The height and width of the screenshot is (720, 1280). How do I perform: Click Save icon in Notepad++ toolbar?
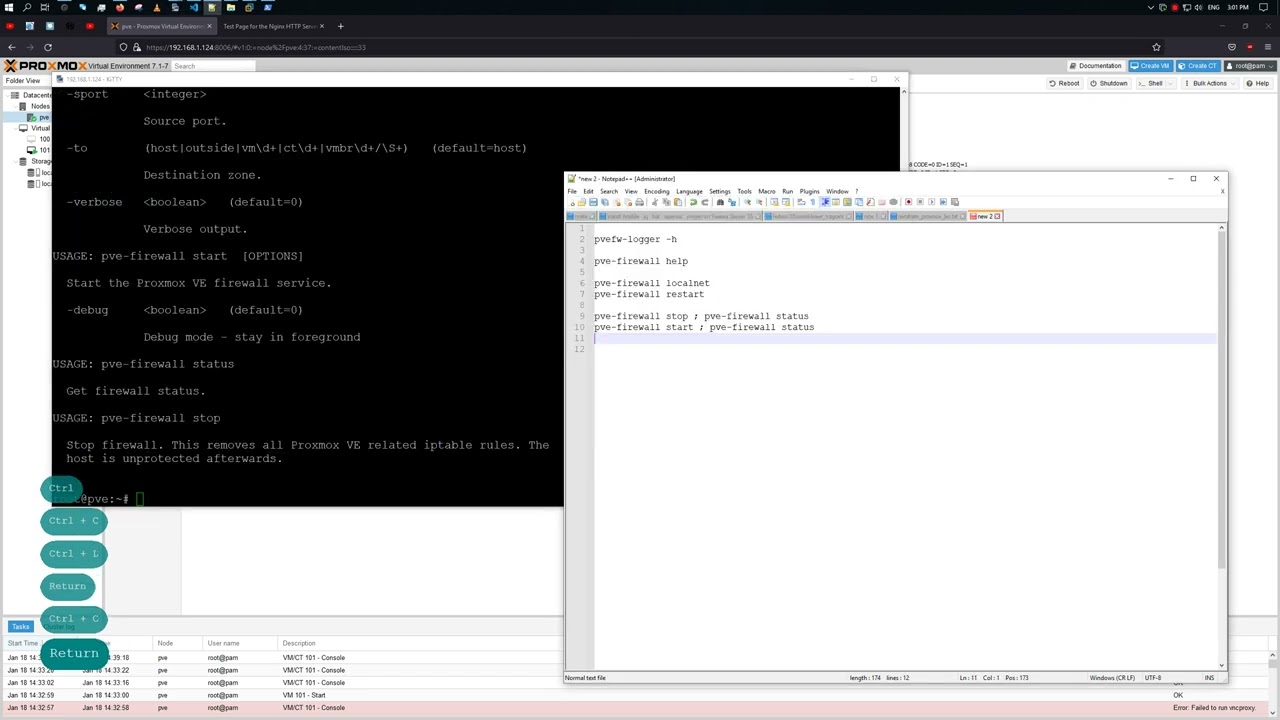(x=593, y=202)
